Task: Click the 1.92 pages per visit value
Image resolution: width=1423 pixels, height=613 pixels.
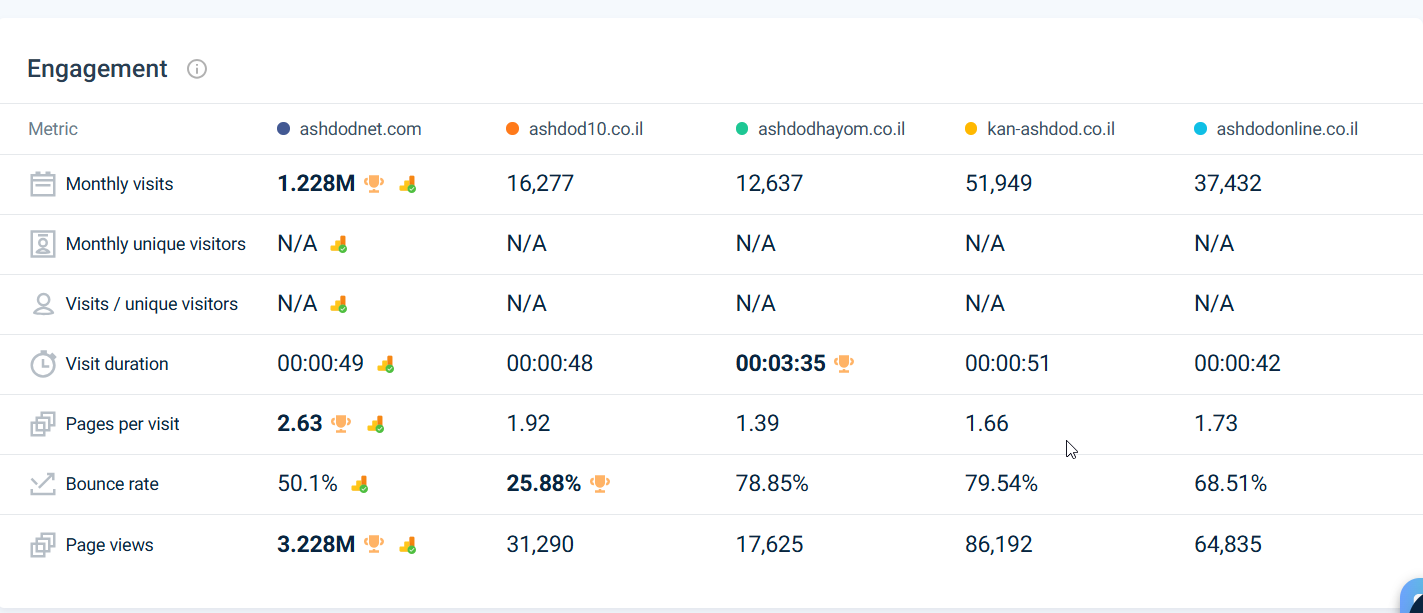Action: (x=528, y=424)
